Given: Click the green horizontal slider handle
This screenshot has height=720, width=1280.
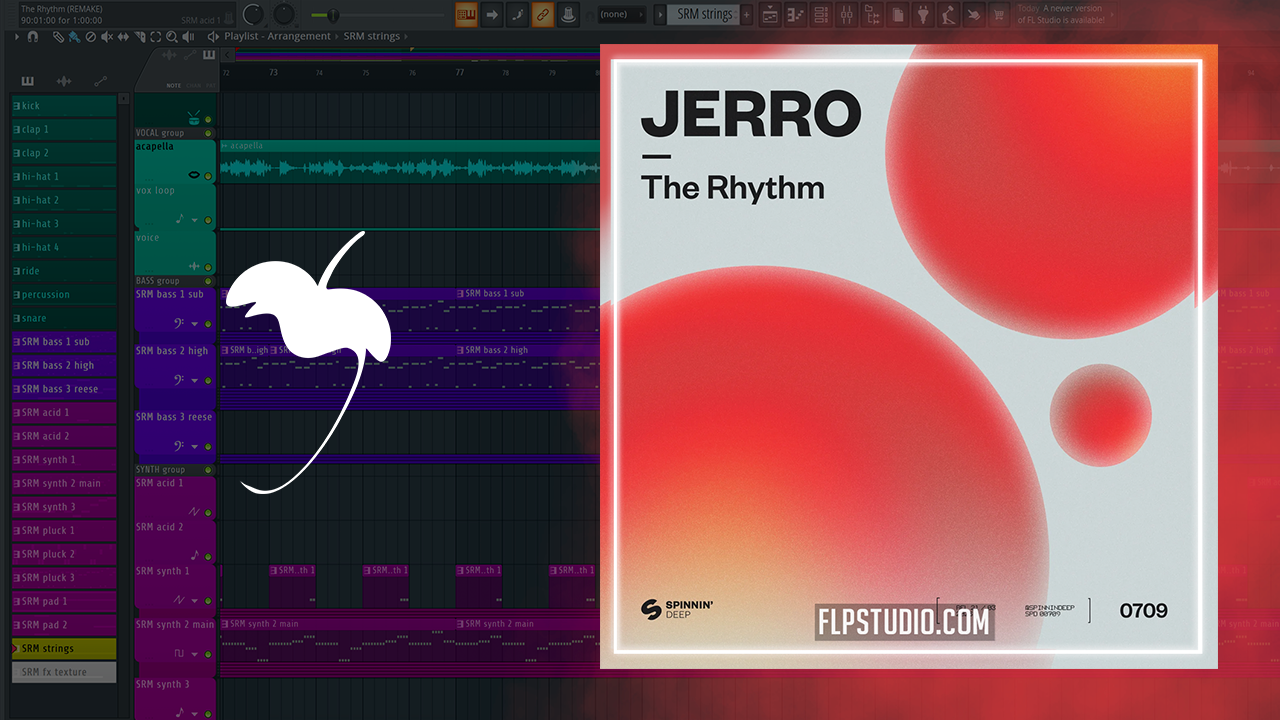Looking at the screenshot, I should tap(333, 15).
